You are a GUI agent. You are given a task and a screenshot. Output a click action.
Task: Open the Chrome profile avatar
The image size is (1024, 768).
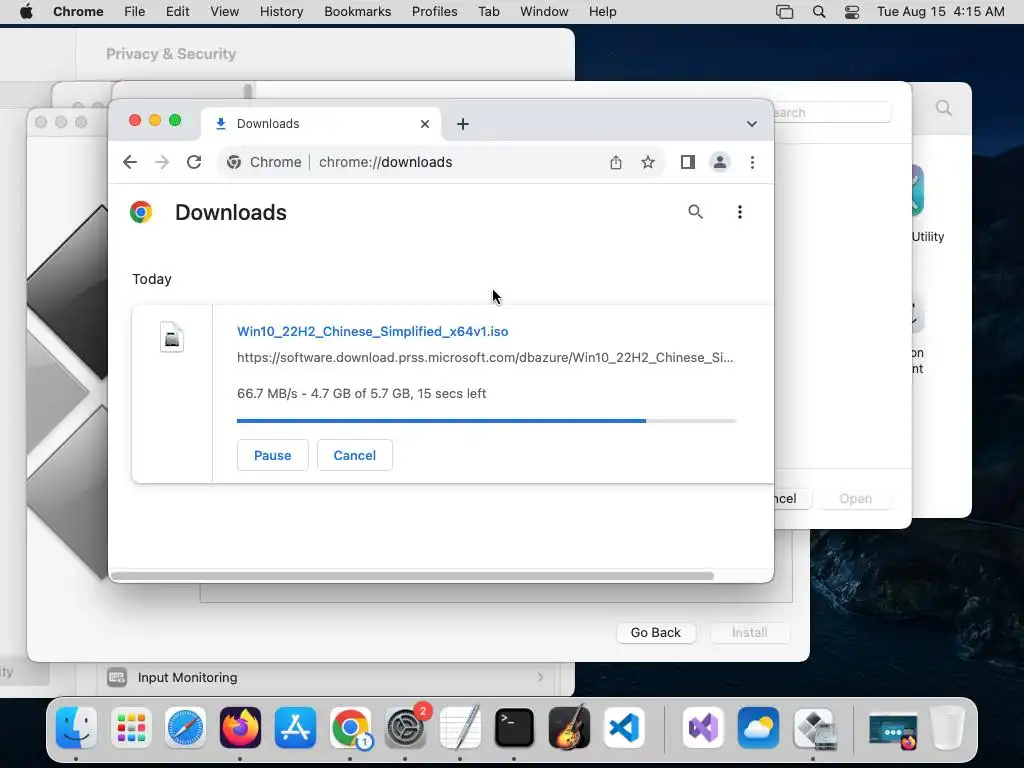click(720, 162)
